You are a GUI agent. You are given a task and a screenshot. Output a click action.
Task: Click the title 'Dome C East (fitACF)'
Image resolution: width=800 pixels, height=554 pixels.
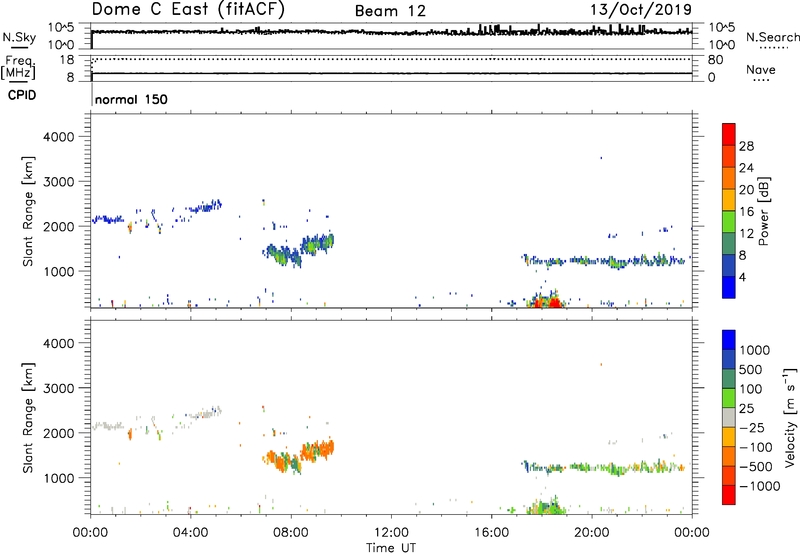pyautogui.click(x=188, y=9)
